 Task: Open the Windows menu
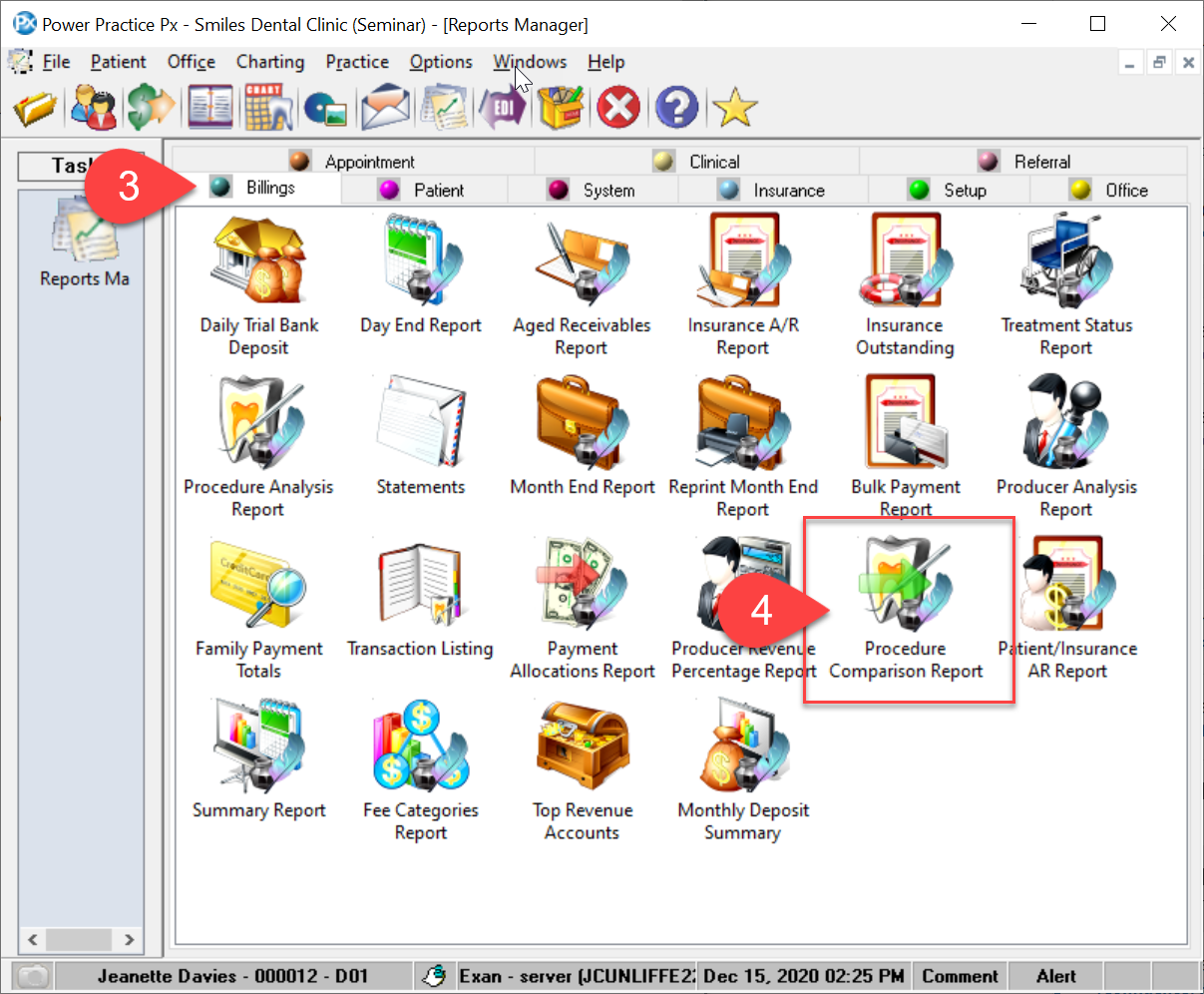tap(530, 62)
